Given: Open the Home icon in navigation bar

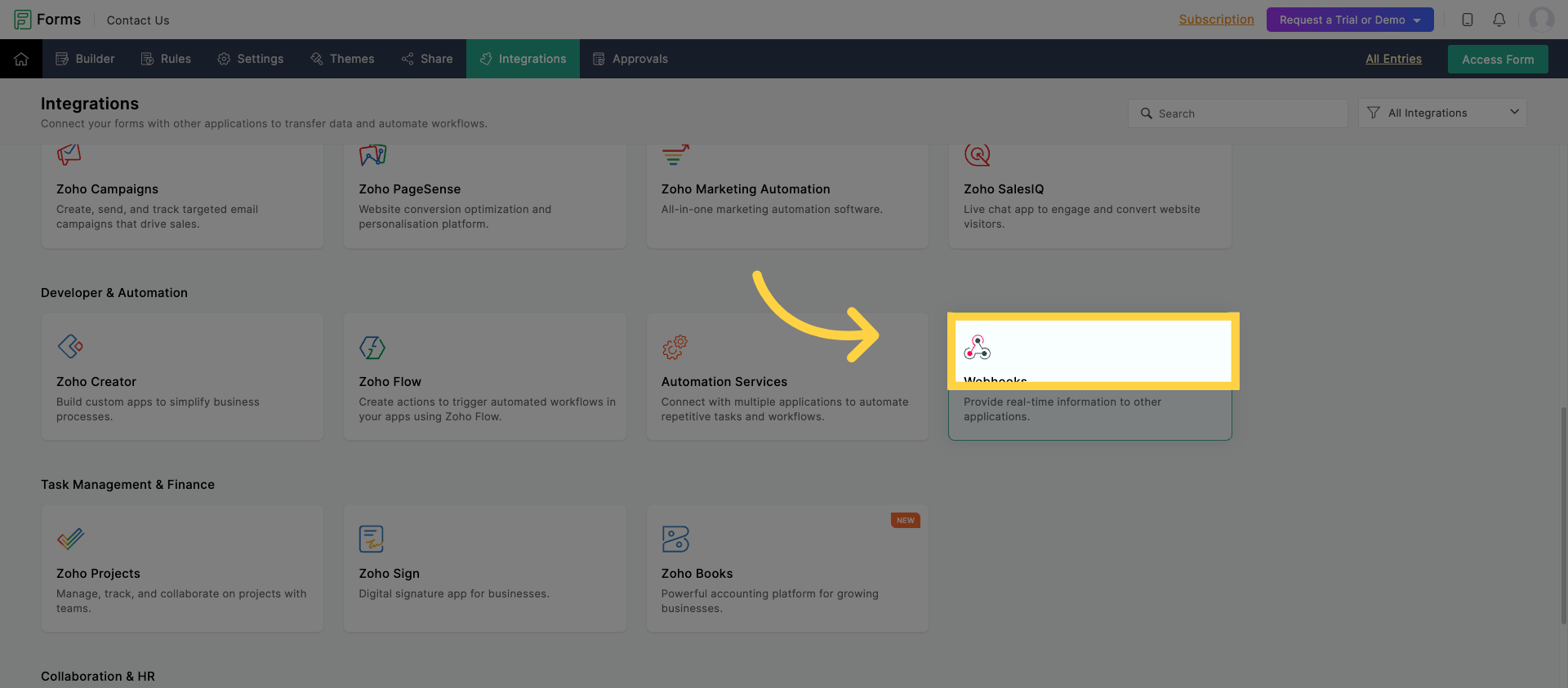Looking at the screenshot, I should pos(21,59).
